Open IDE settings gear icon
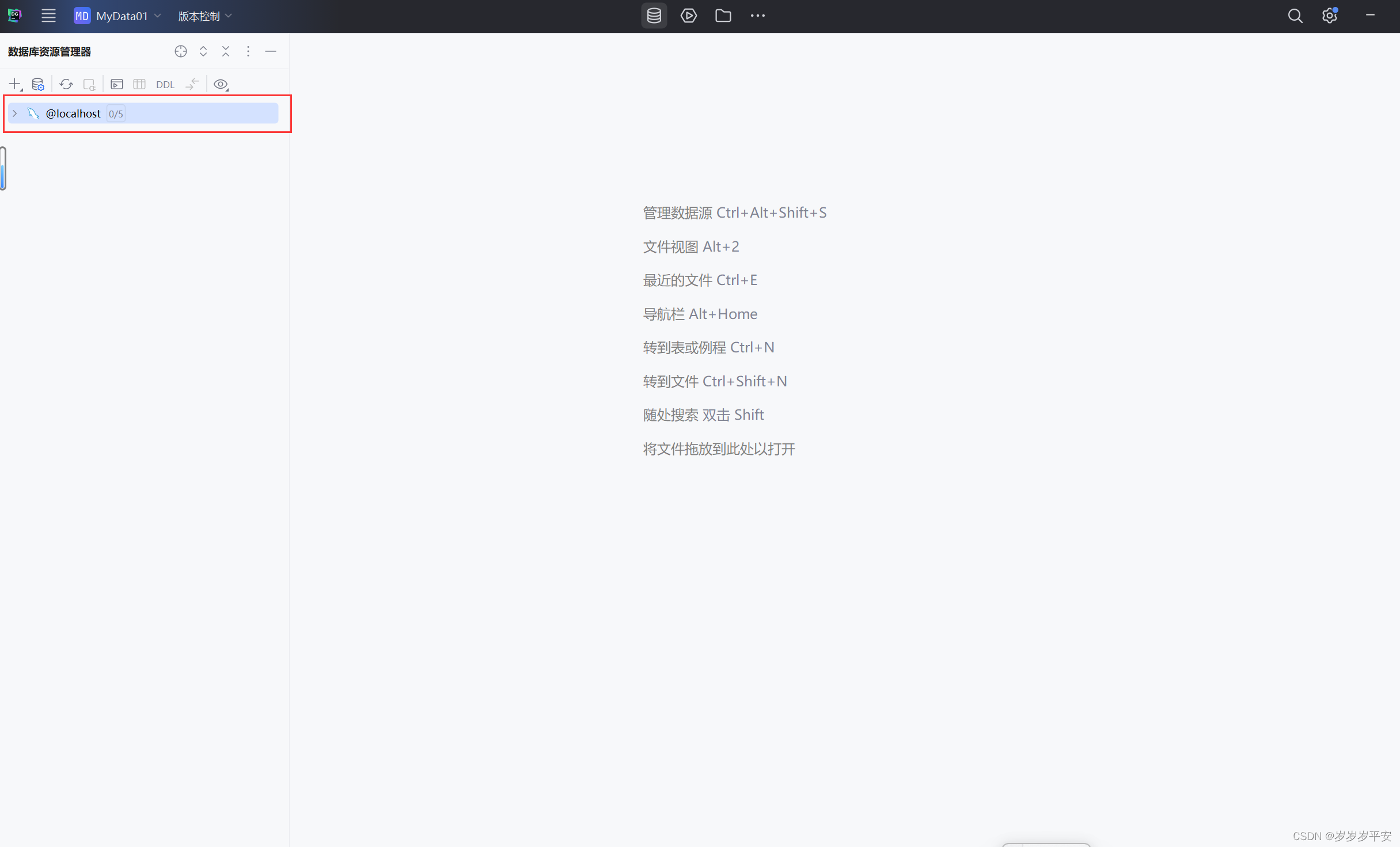The image size is (1400, 847). (1329, 16)
